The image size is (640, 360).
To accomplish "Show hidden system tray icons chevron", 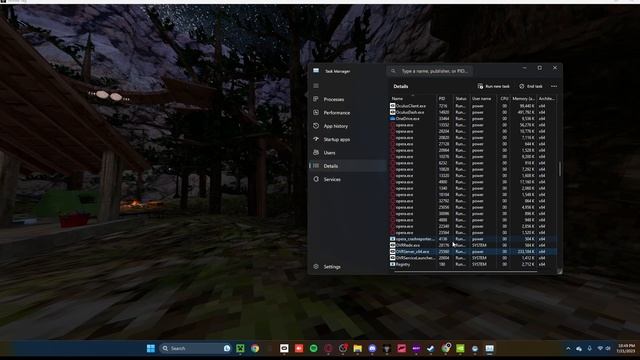I will coord(568,348).
